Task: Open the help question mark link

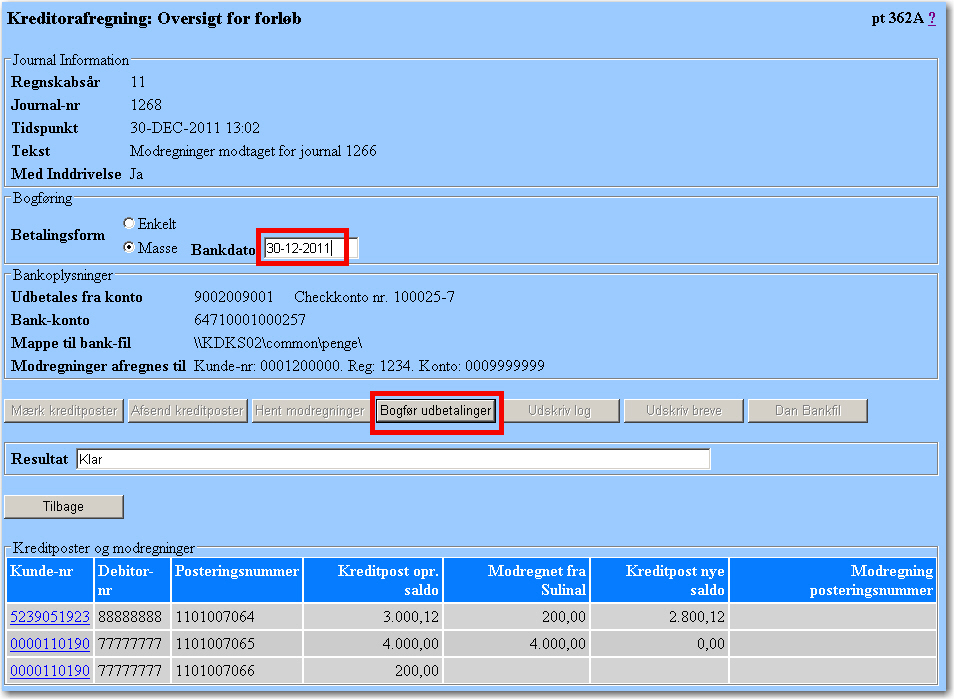Action: point(931,18)
